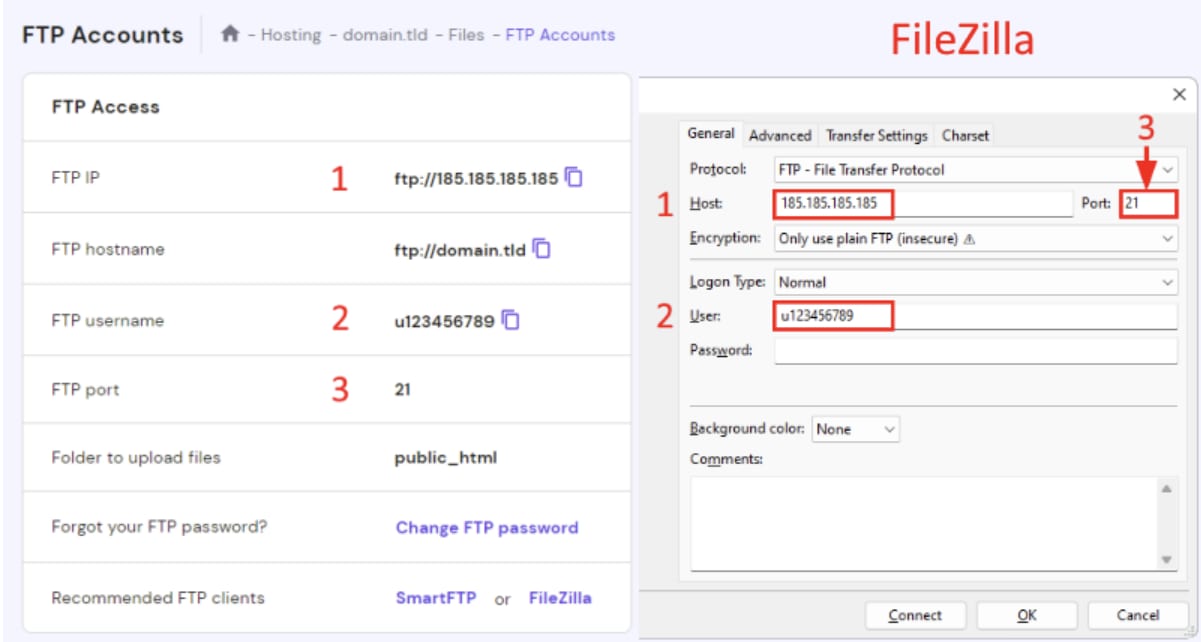Cancel the site manager dialog
The height and width of the screenshot is (642, 1201).
click(x=1138, y=615)
